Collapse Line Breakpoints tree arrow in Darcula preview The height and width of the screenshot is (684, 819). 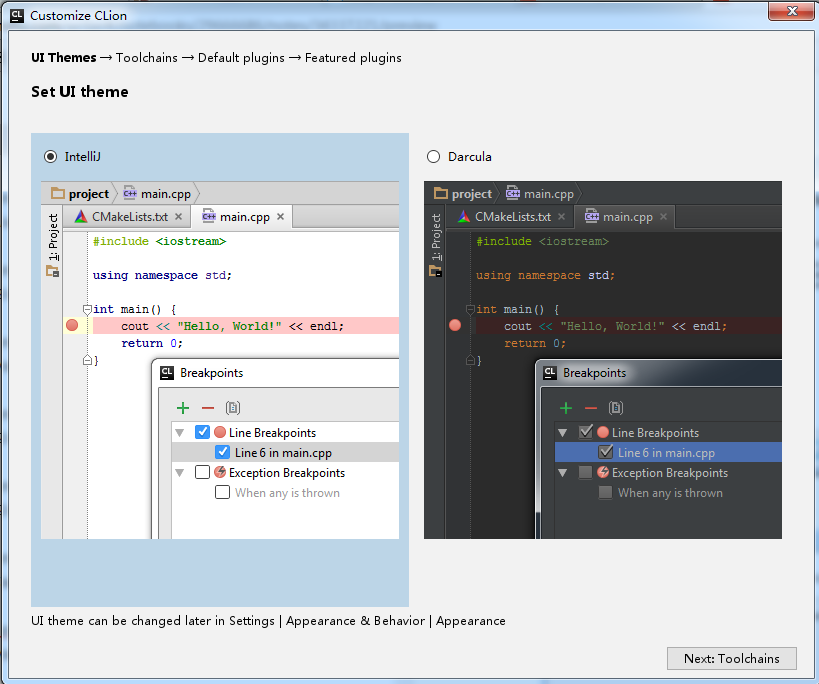click(x=563, y=433)
